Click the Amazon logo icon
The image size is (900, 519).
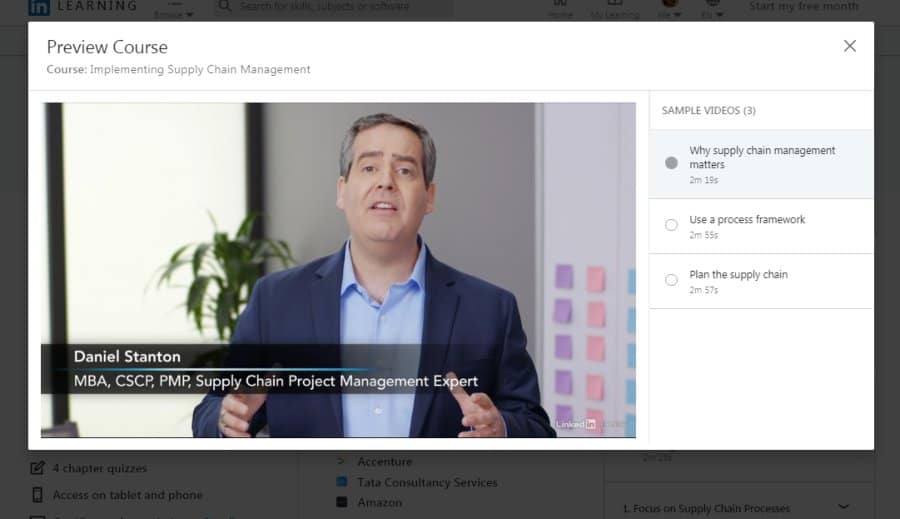tap(342, 502)
